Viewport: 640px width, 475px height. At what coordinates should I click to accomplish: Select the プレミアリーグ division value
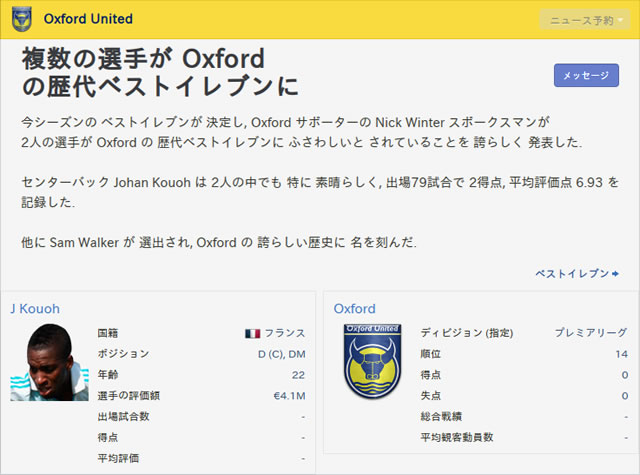pos(591,333)
